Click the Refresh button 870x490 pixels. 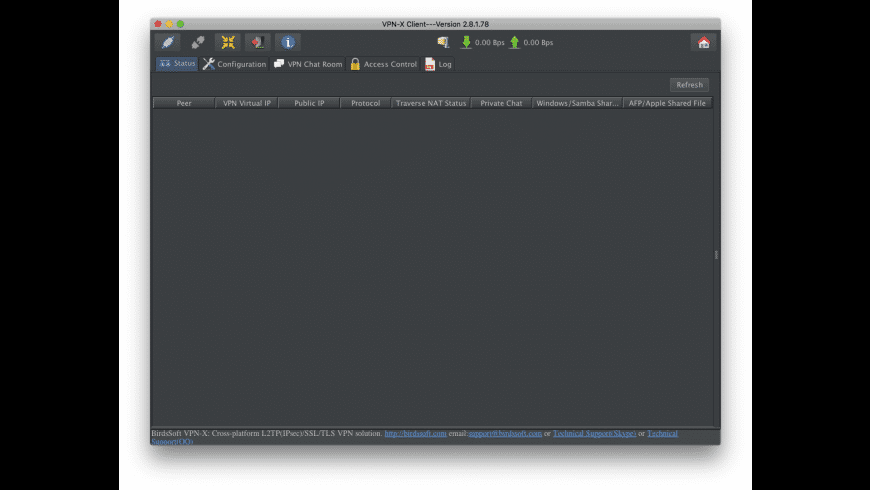(689, 85)
